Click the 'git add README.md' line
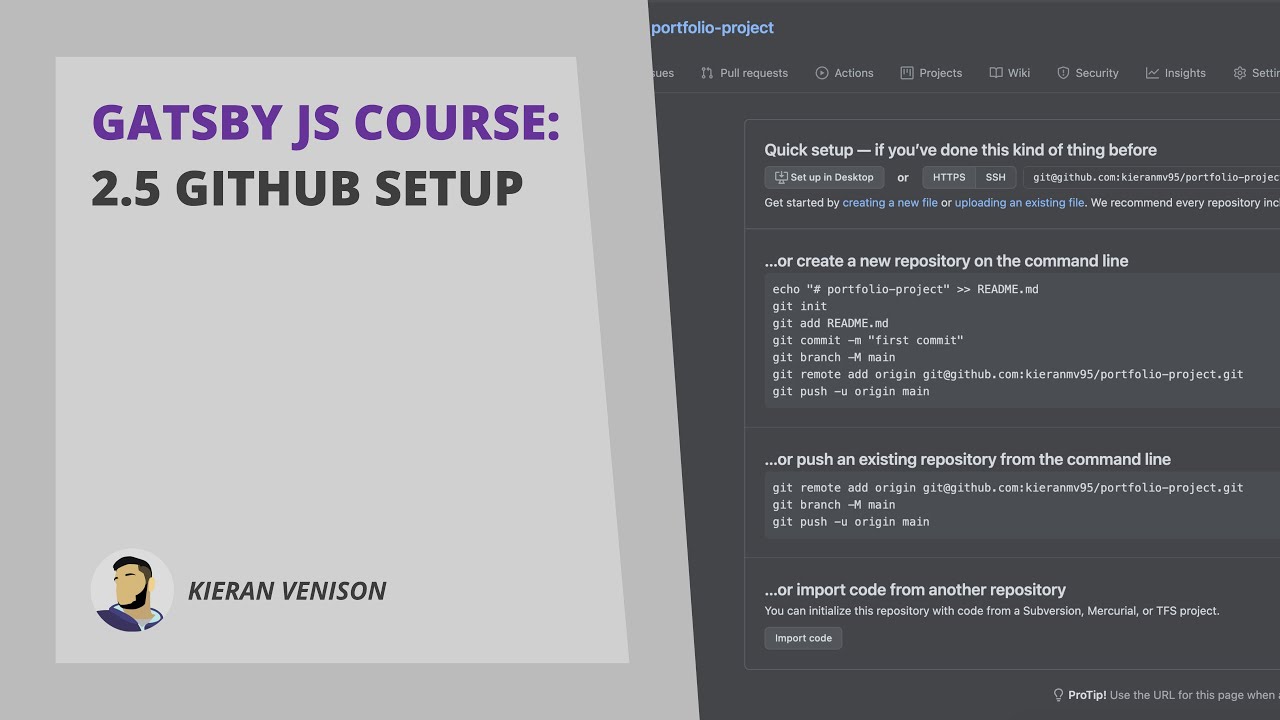This screenshot has width=1280, height=720. point(830,323)
